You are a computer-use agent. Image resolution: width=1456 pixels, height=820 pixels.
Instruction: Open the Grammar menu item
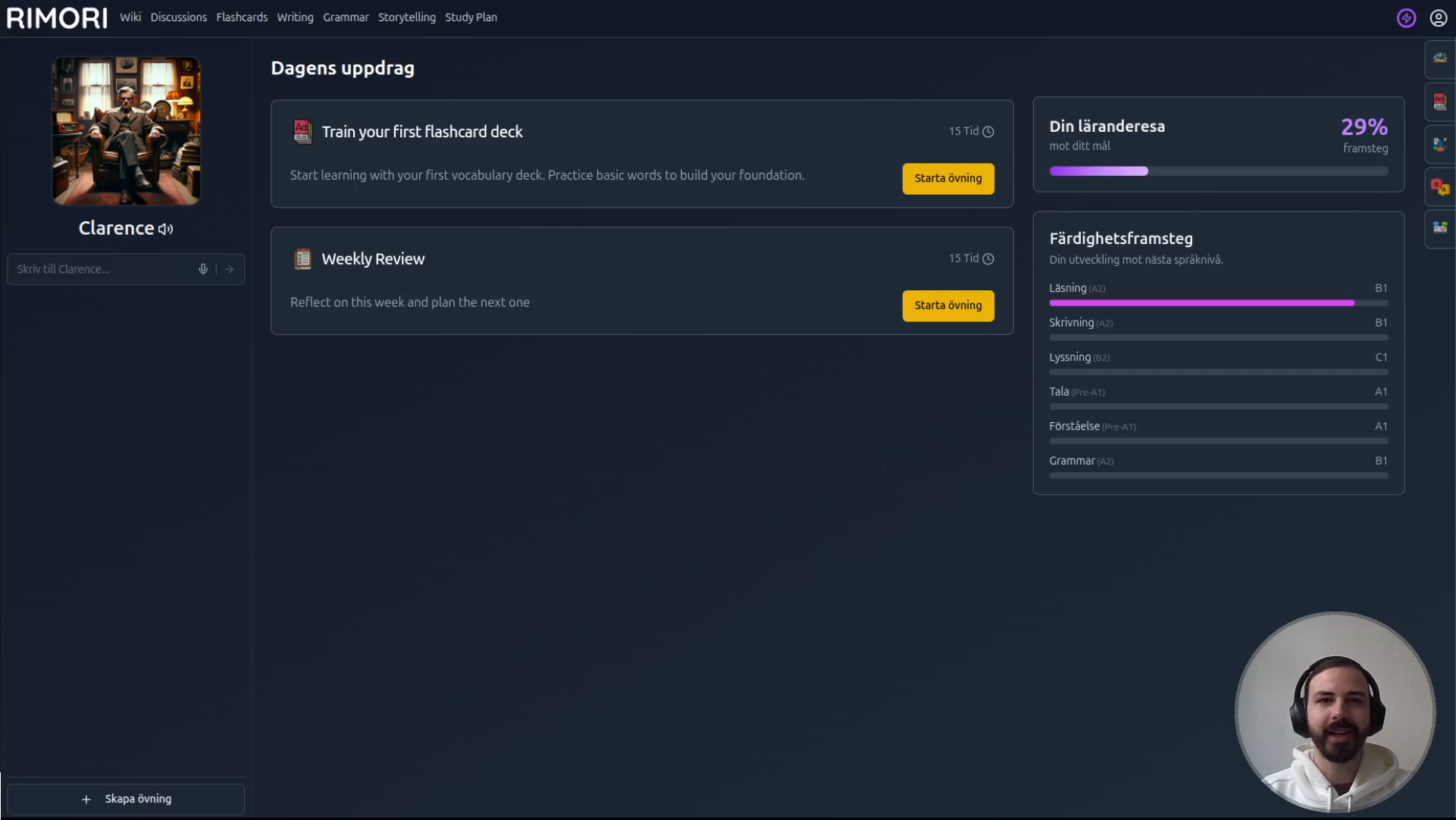tap(346, 17)
